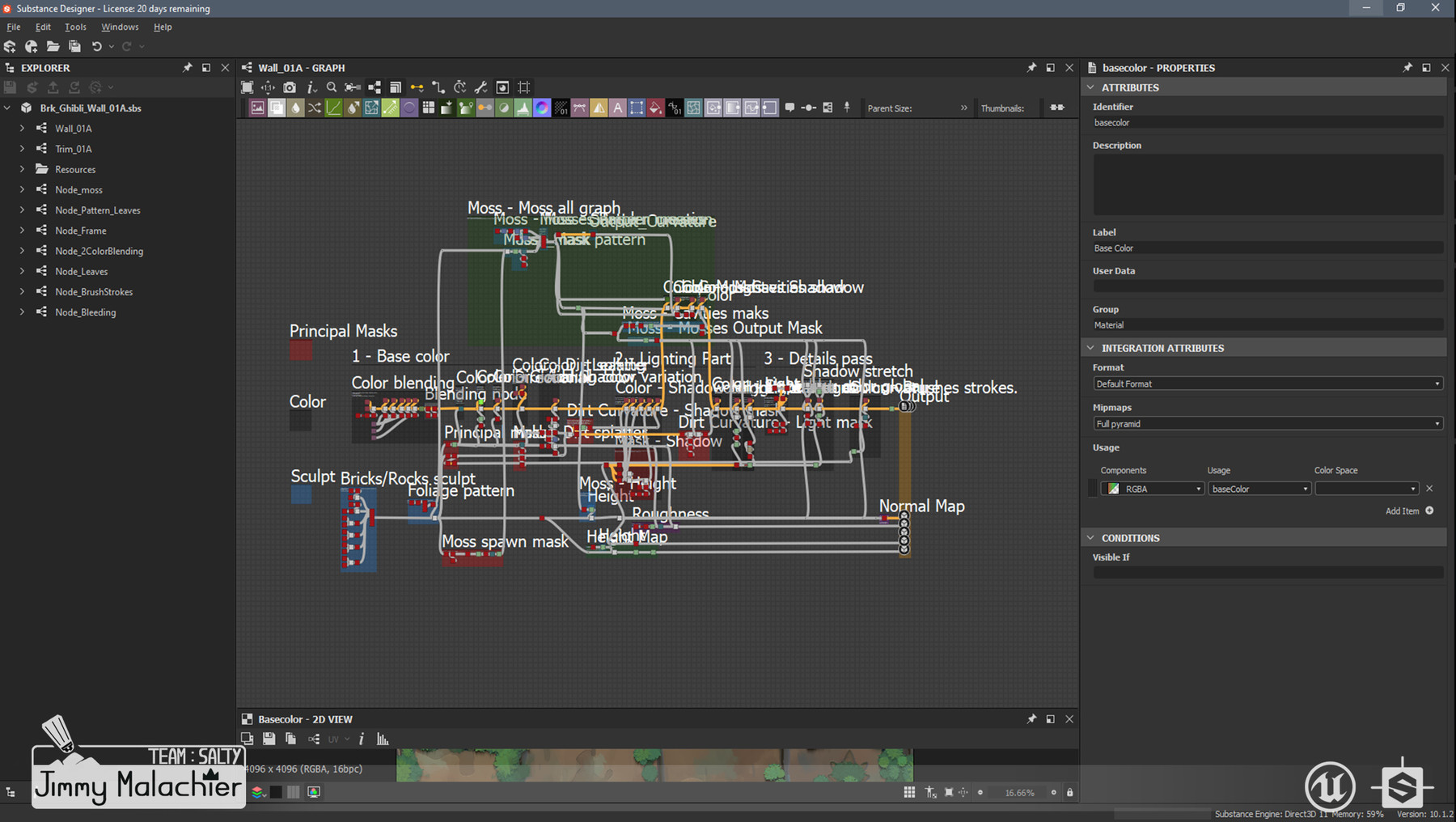
Task: Add a Bitmap node from the node bar
Action: point(257,108)
